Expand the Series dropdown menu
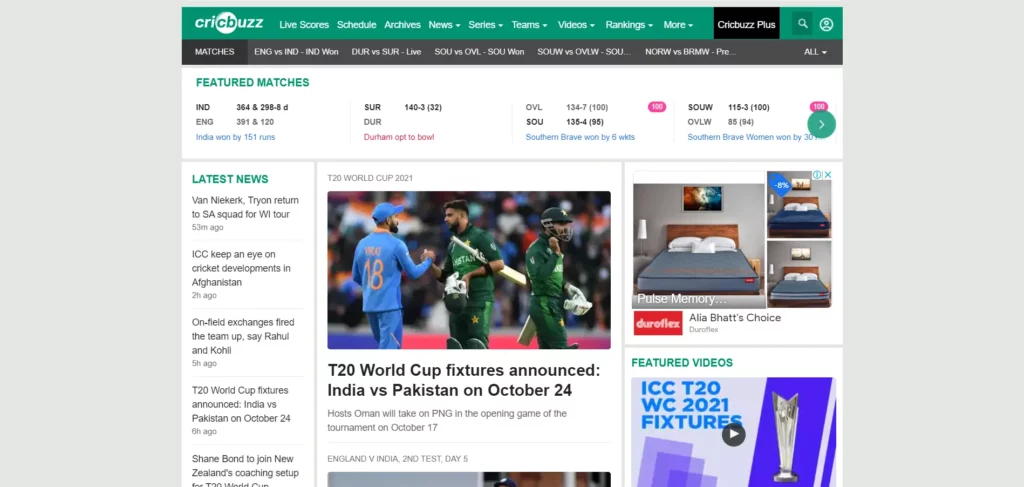The height and width of the screenshot is (487, 1024). coord(485,25)
